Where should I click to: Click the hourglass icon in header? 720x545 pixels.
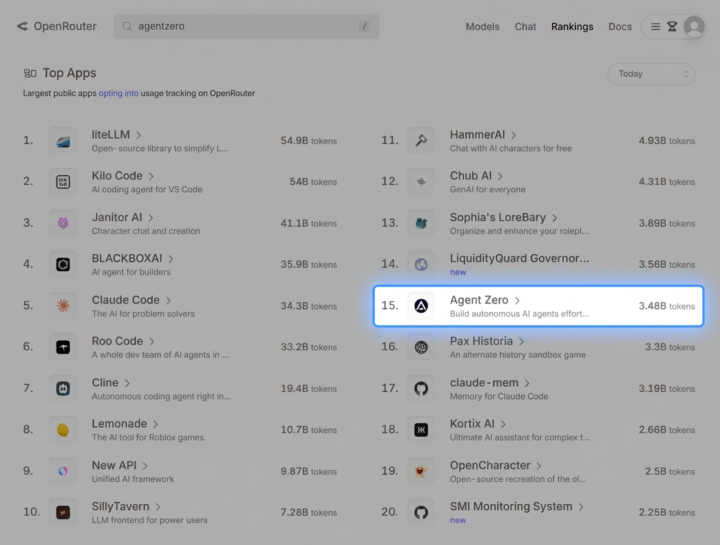[672, 27]
